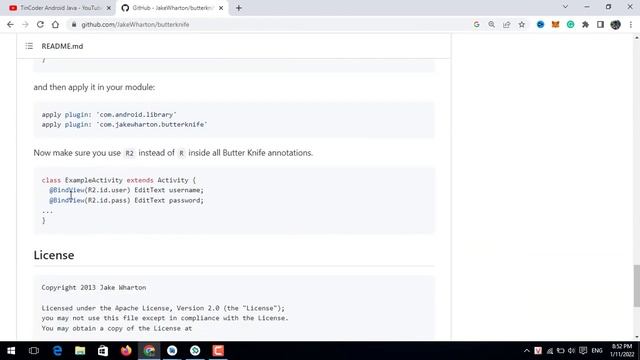Viewport: 640px width, 360px height.
Task: Launch Microsoft Edge from the taskbar
Action: [x=57, y=351]
